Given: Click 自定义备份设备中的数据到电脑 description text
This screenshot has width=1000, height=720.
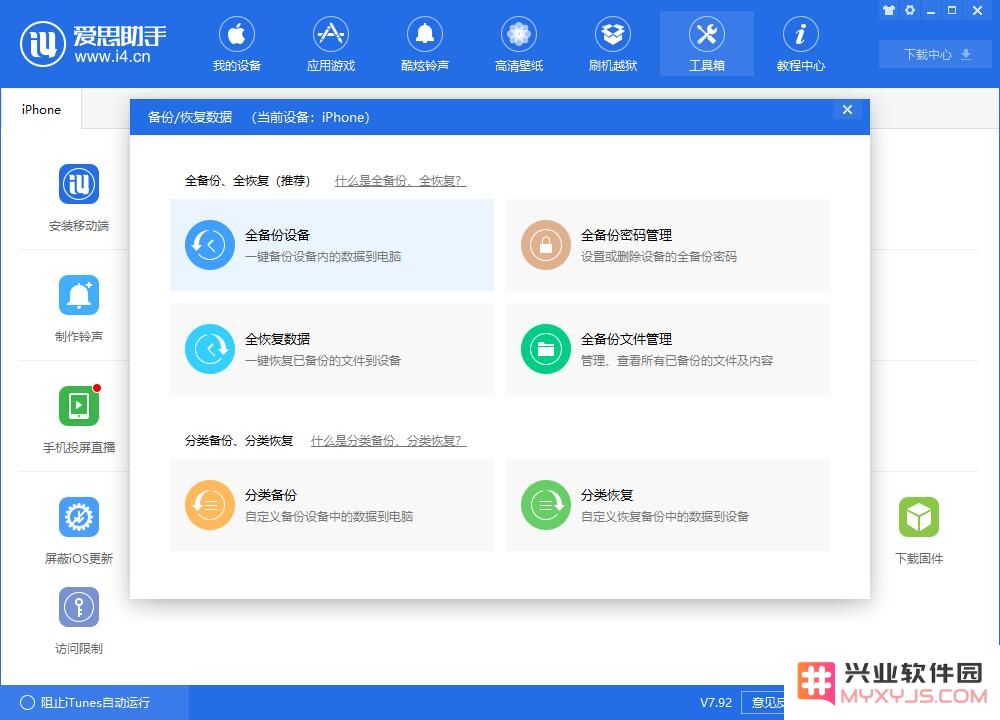Looking at the screenshot, I should pos(329,516).
